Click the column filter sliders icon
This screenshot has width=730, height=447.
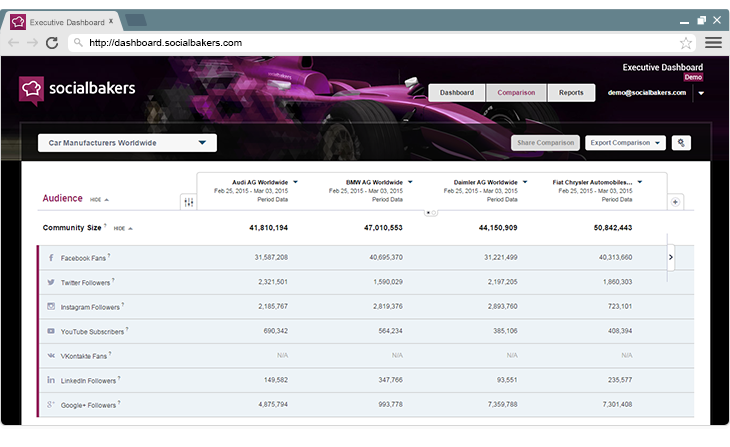tap(189, 202)
